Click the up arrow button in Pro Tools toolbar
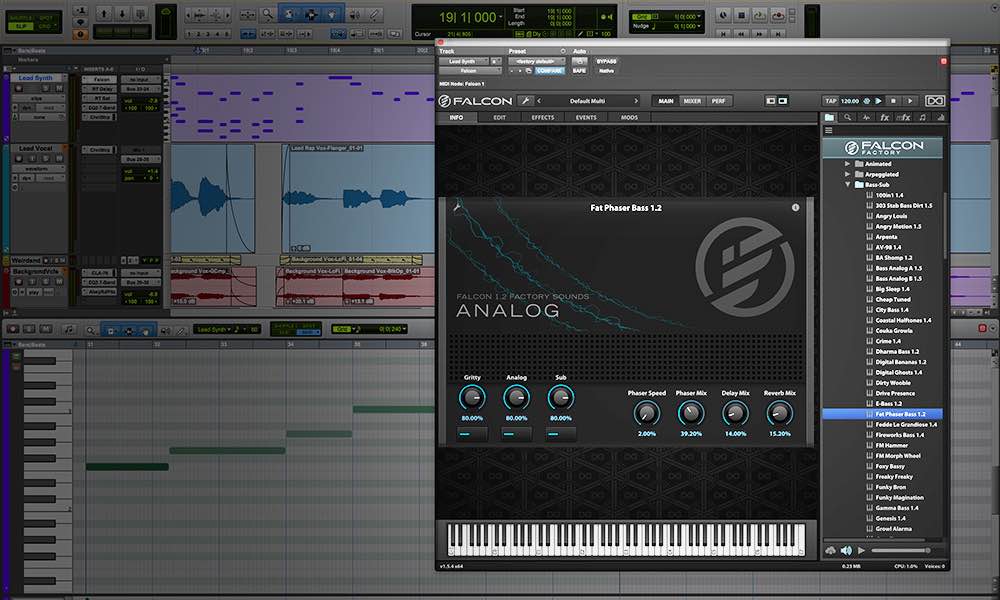Image resolution: width=1000 pixels, height=600 pixels. pos(104,13)
